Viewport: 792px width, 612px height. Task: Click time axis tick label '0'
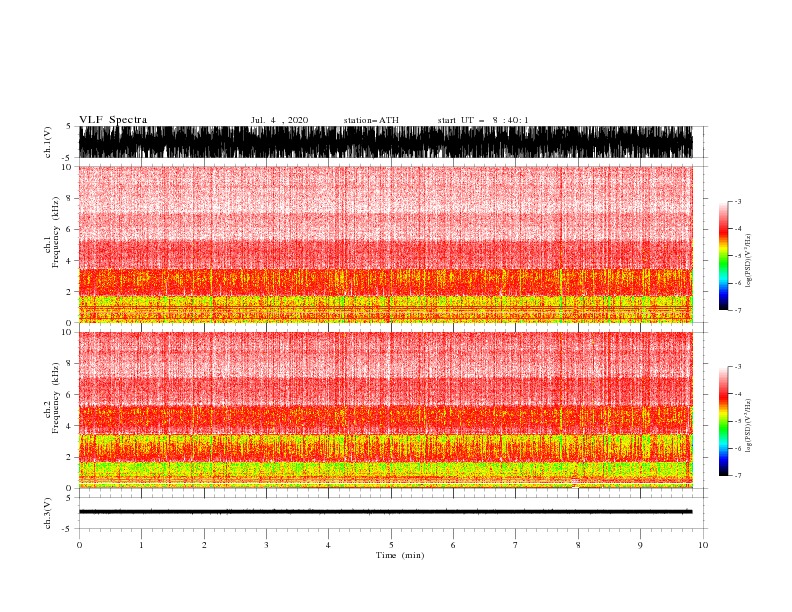(79, 545)
